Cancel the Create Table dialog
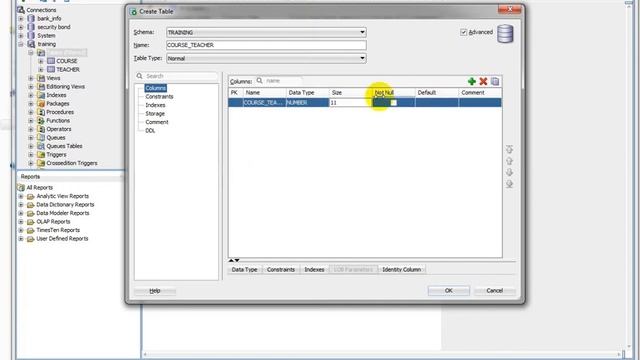Screen dimensions: 640x360 (495, 291)
